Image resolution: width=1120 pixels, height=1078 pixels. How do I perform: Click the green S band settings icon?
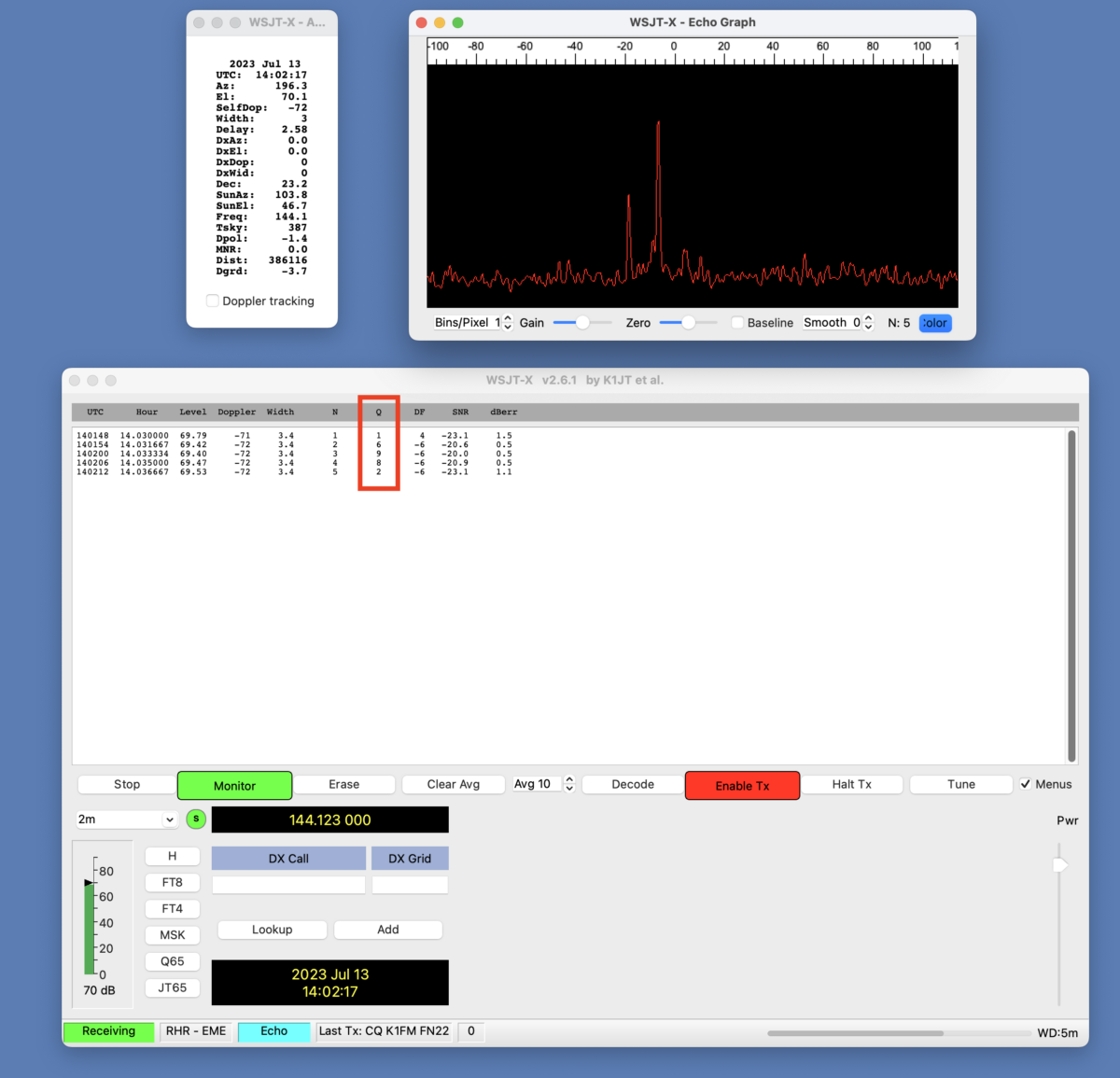196,819
